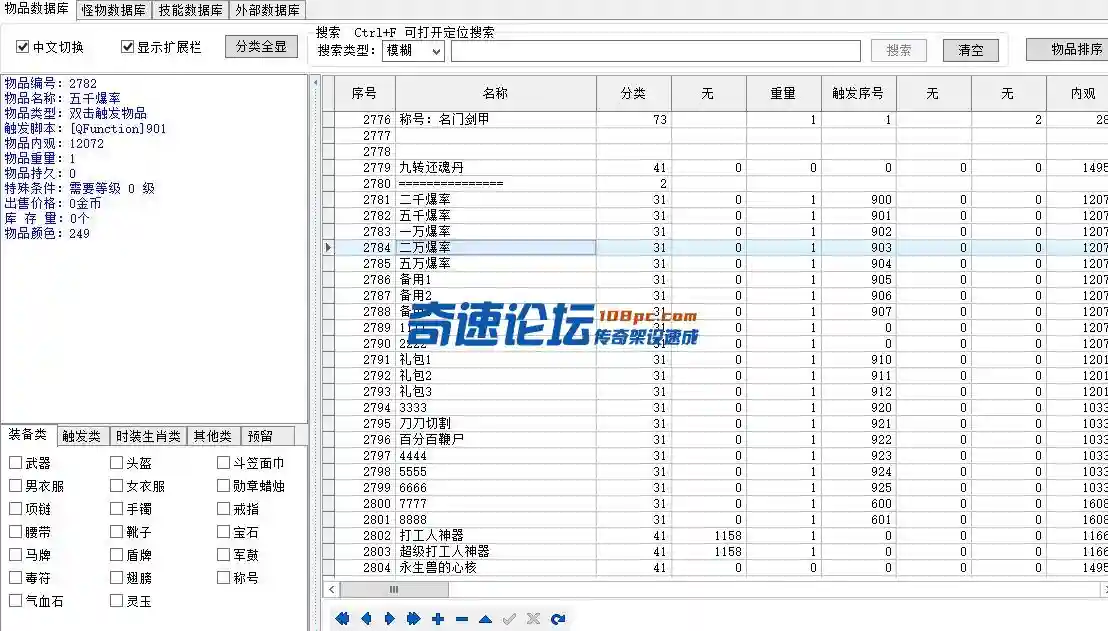Viewport: 1108px width, 631px height.
Task: Click the 搜索 button
Action: 899,50
